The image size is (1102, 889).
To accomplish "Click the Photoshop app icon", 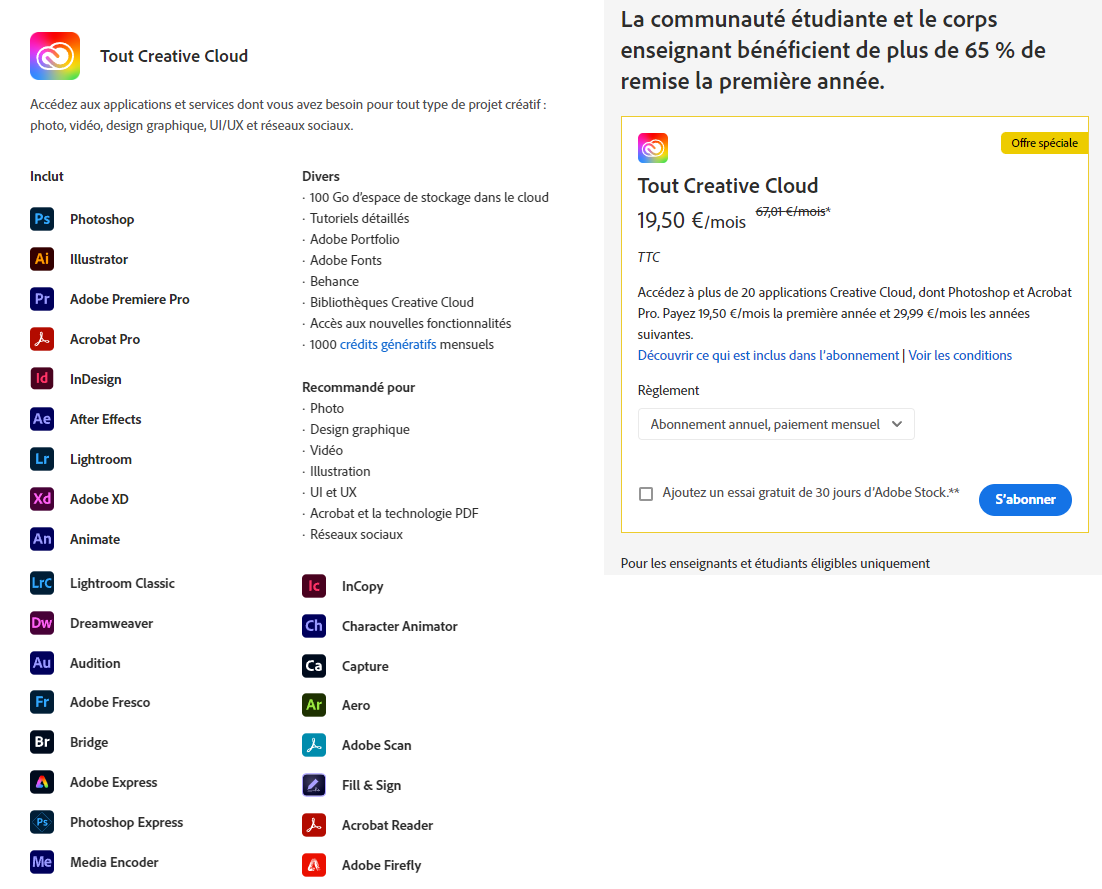I will [42, 219].
